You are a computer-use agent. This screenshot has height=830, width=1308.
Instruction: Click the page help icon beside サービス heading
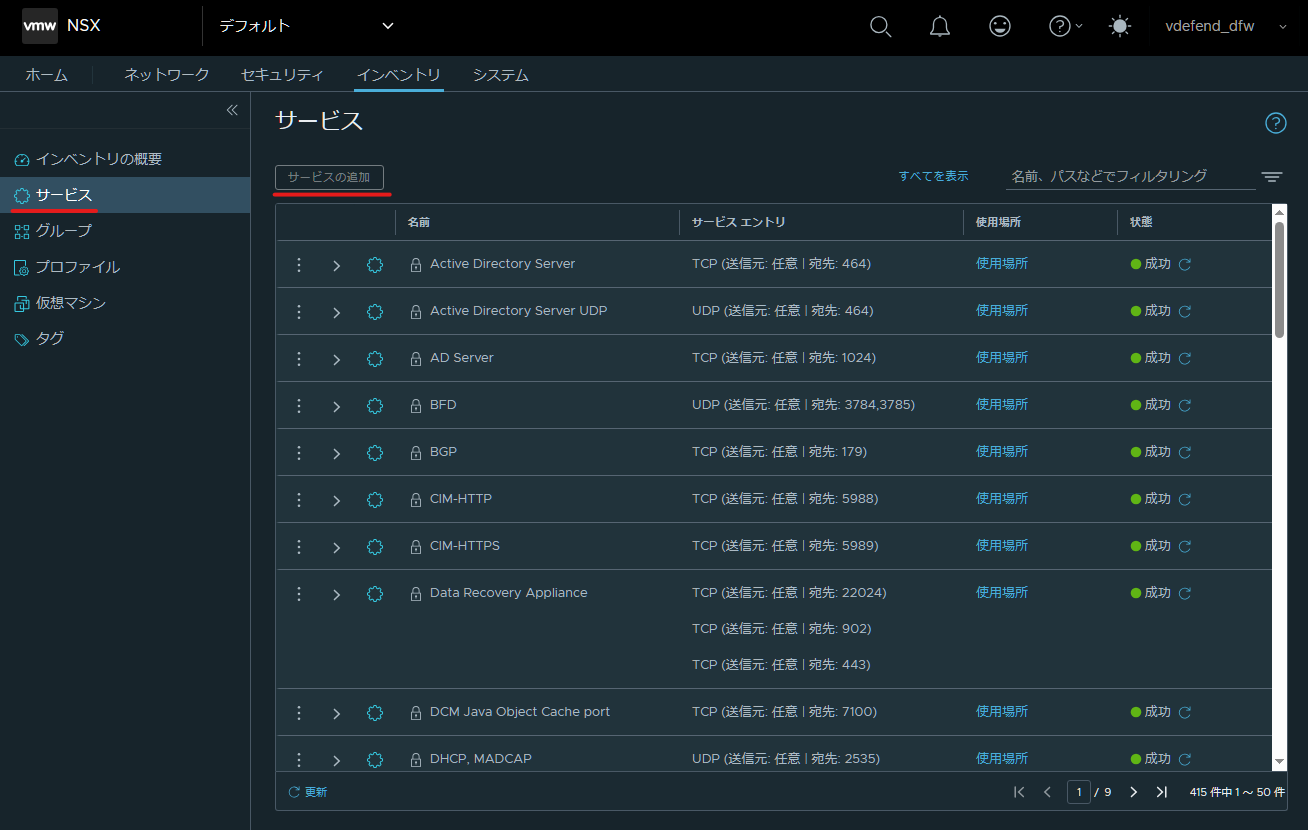1276,123
